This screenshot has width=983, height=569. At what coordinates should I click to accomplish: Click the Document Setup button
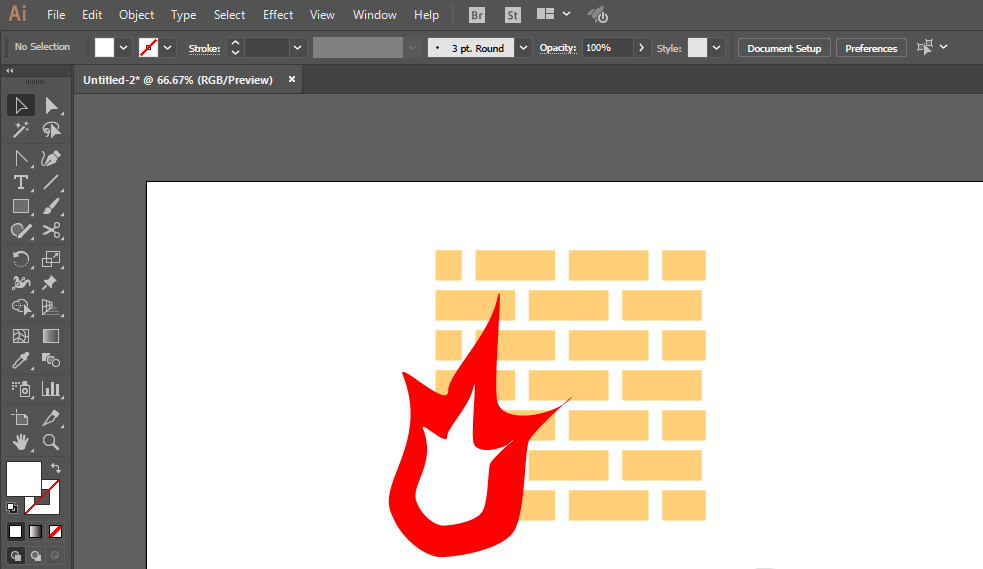click(x=784, y=48)
